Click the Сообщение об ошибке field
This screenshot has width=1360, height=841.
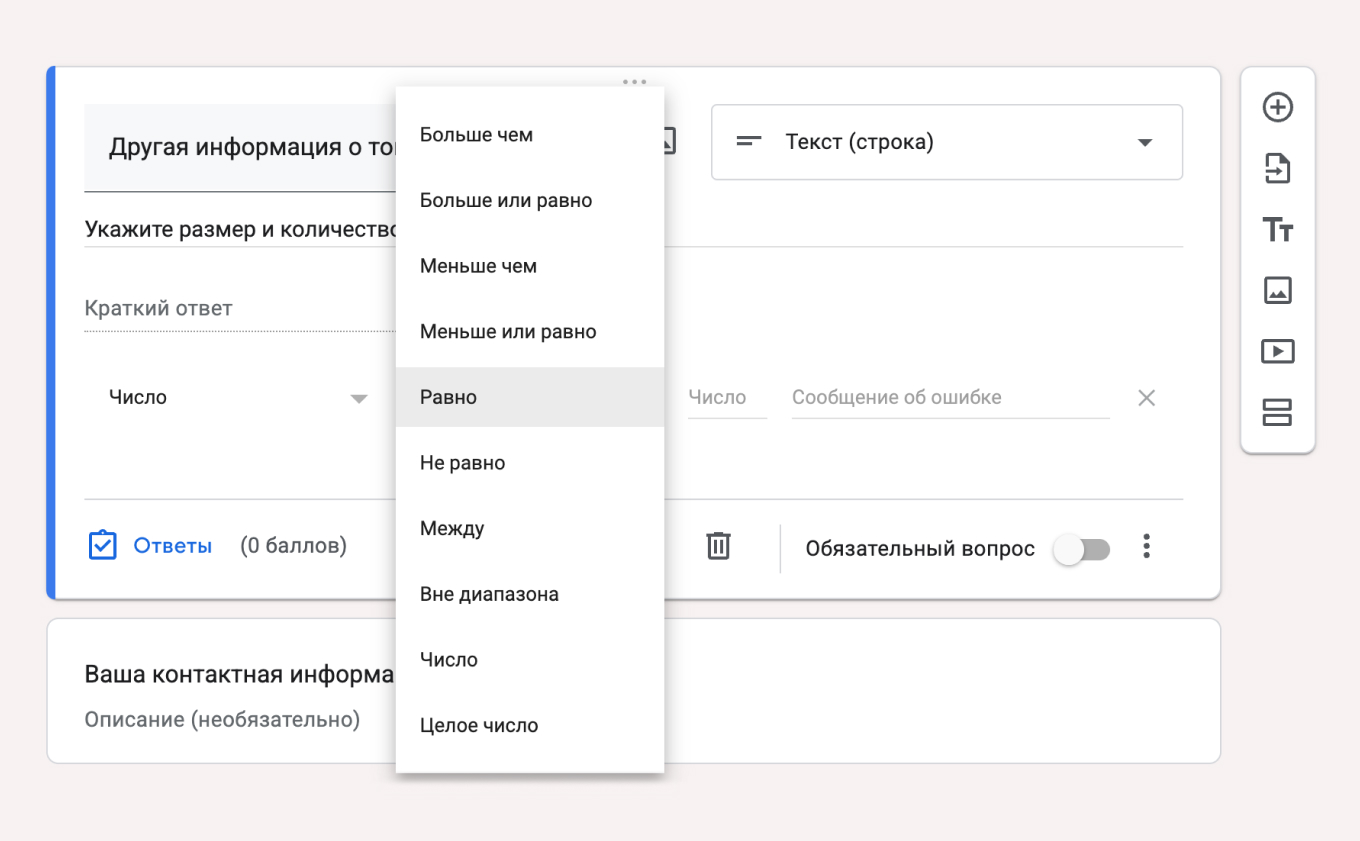tap(950, 398)
